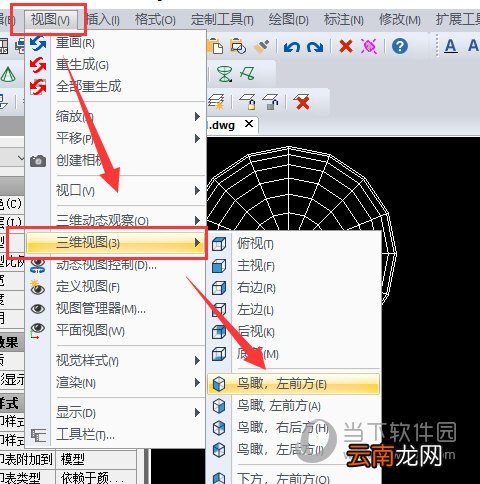This screenshot has height=484, width=480.
Task: Click the 鸟瞰，右后方(H) isometric cube icon
Action: coord(219,428)
